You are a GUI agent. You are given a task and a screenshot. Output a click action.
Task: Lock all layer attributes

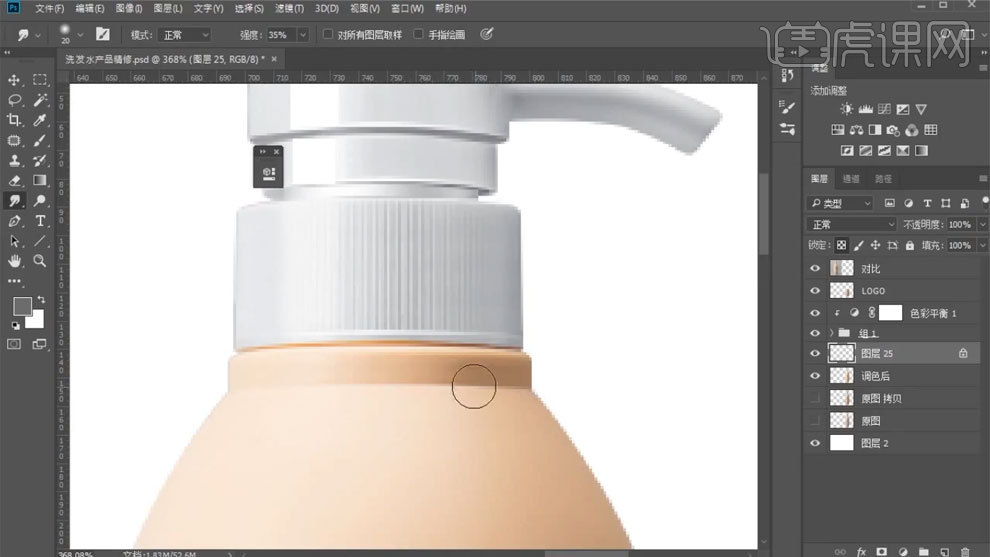coord(909,245)
